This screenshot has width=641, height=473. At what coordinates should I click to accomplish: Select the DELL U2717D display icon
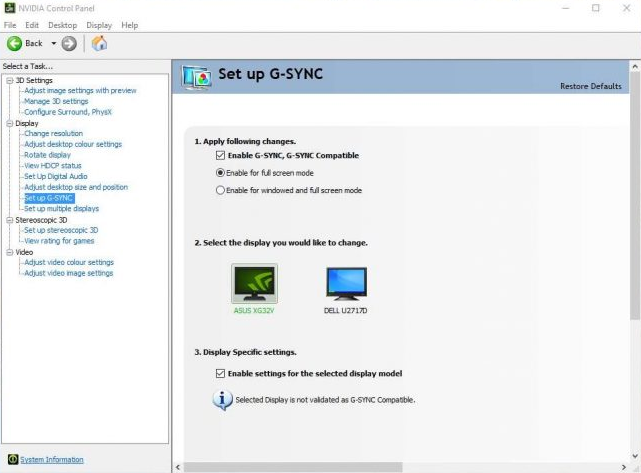point(346,283)
